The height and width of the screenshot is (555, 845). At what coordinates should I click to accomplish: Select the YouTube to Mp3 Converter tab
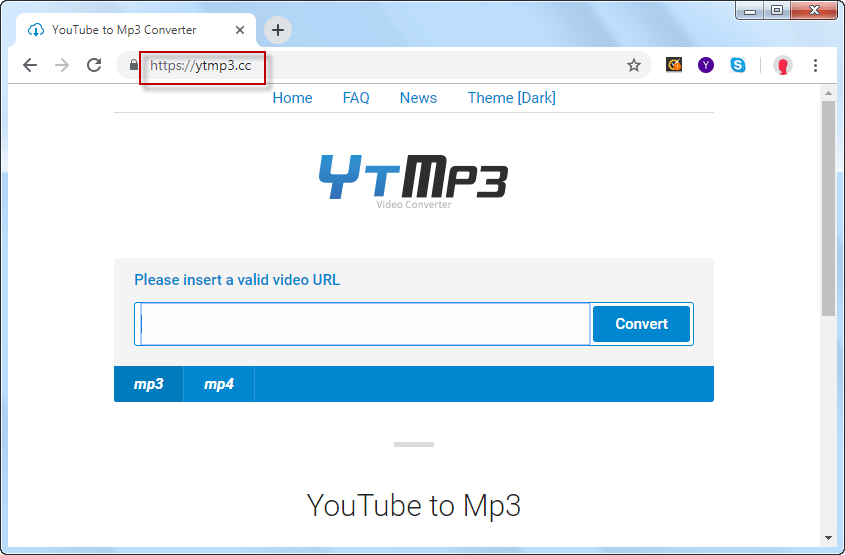point(136,30)
